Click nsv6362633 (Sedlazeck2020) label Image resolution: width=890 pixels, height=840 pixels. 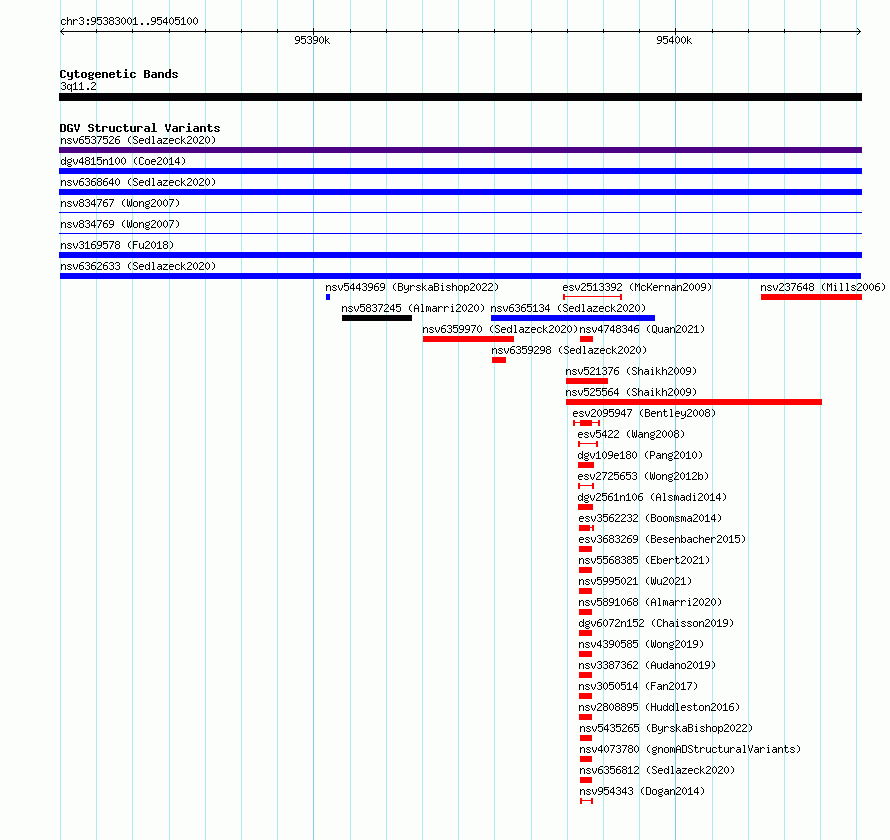pyautogui.click(x=138, y=266)
